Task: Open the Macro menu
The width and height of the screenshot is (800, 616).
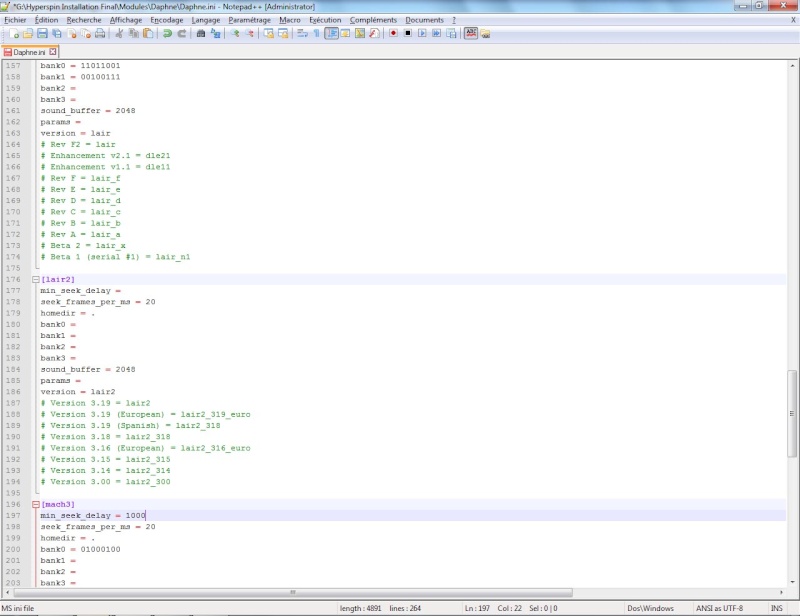Action: coord(290,20)
